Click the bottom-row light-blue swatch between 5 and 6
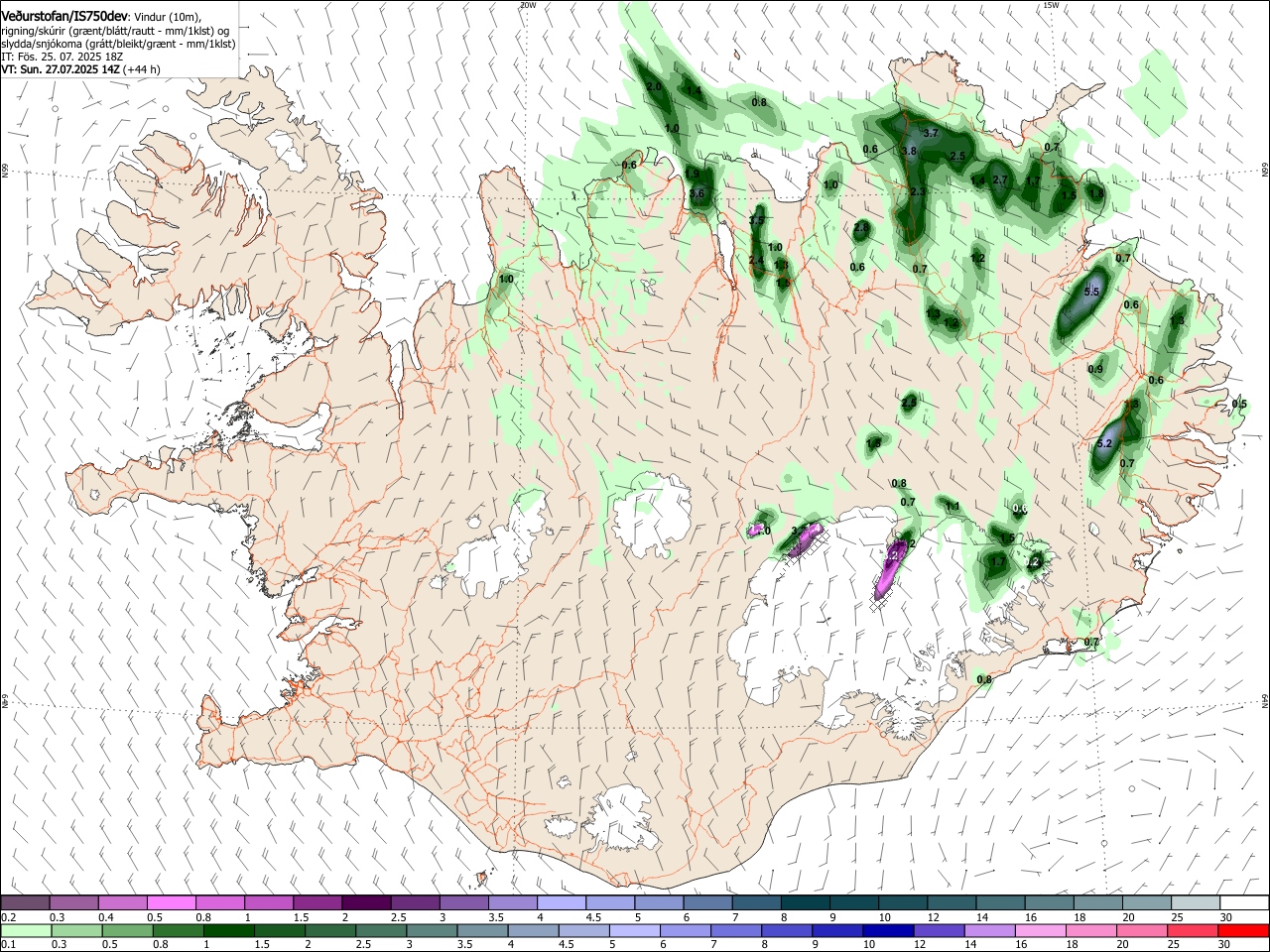The height and width of the screenshot is (952, 1270). coord(634,930)
